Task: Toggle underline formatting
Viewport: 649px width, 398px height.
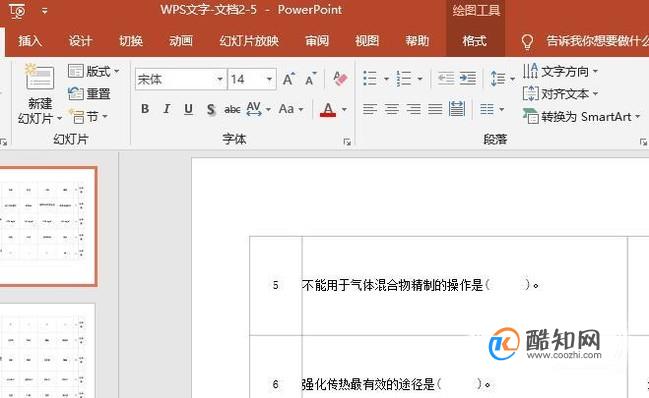Action: [188, 109]
